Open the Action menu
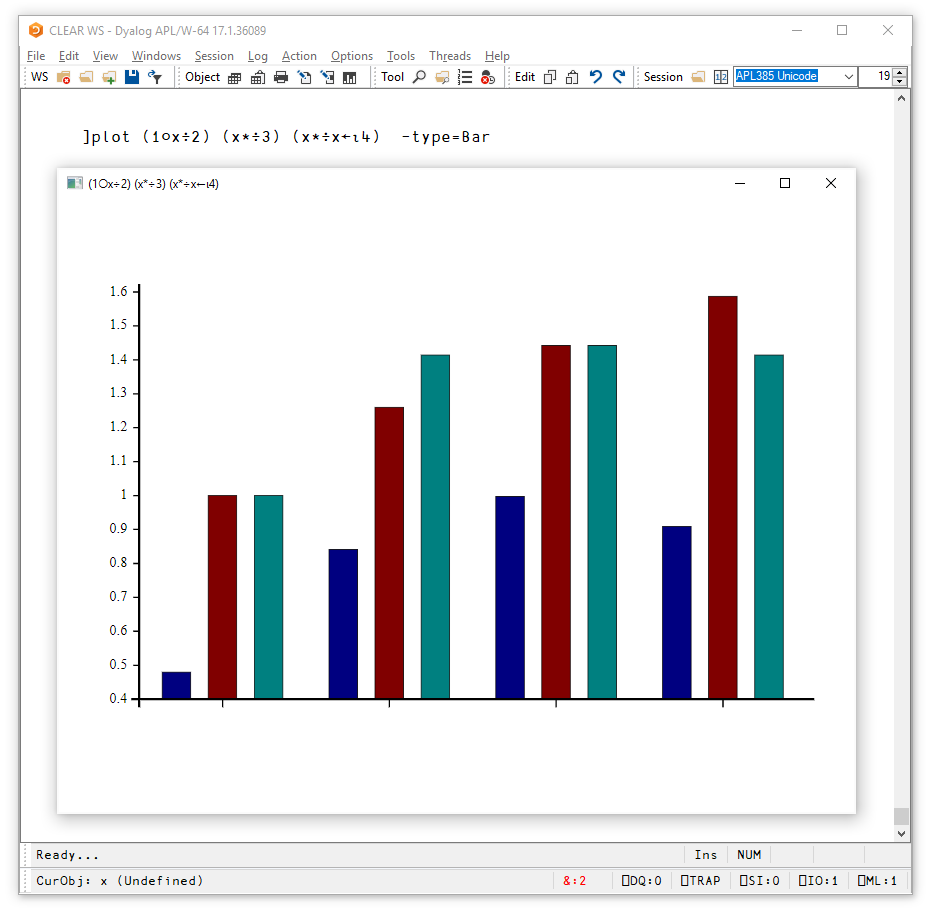934x917 pixels. (299, 56)
